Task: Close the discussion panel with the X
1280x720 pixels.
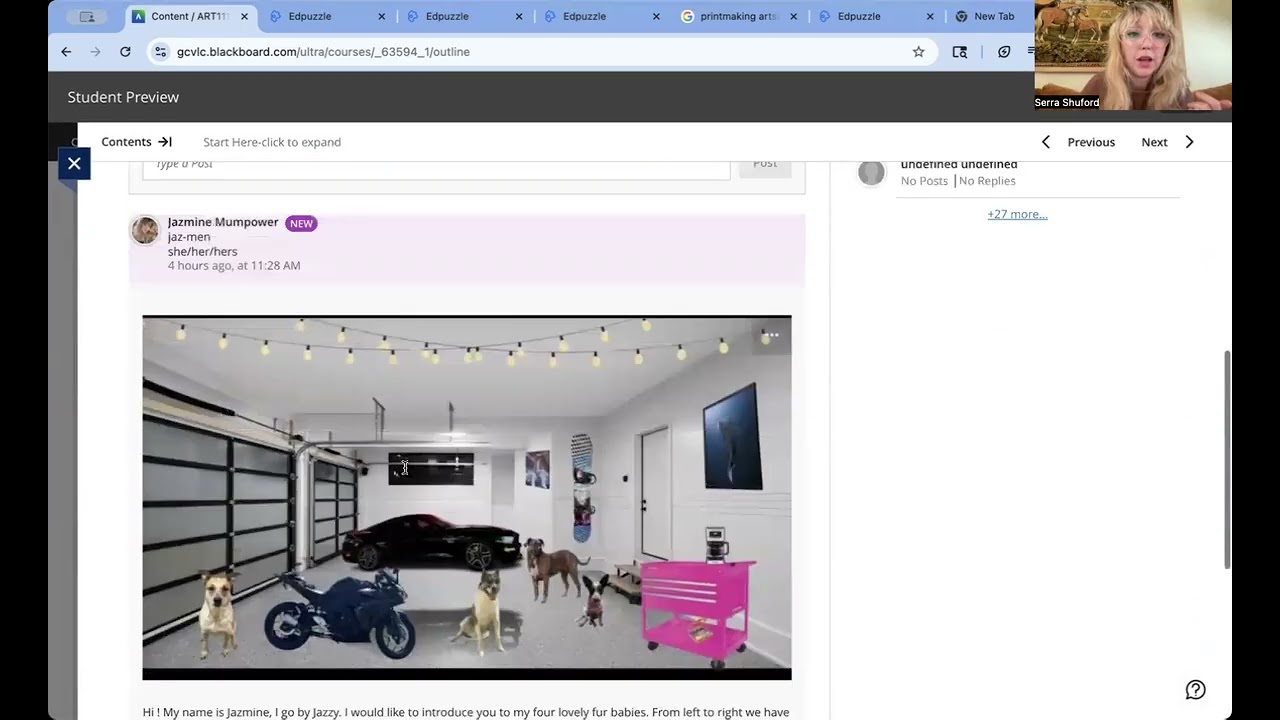Action: point(74,163)
